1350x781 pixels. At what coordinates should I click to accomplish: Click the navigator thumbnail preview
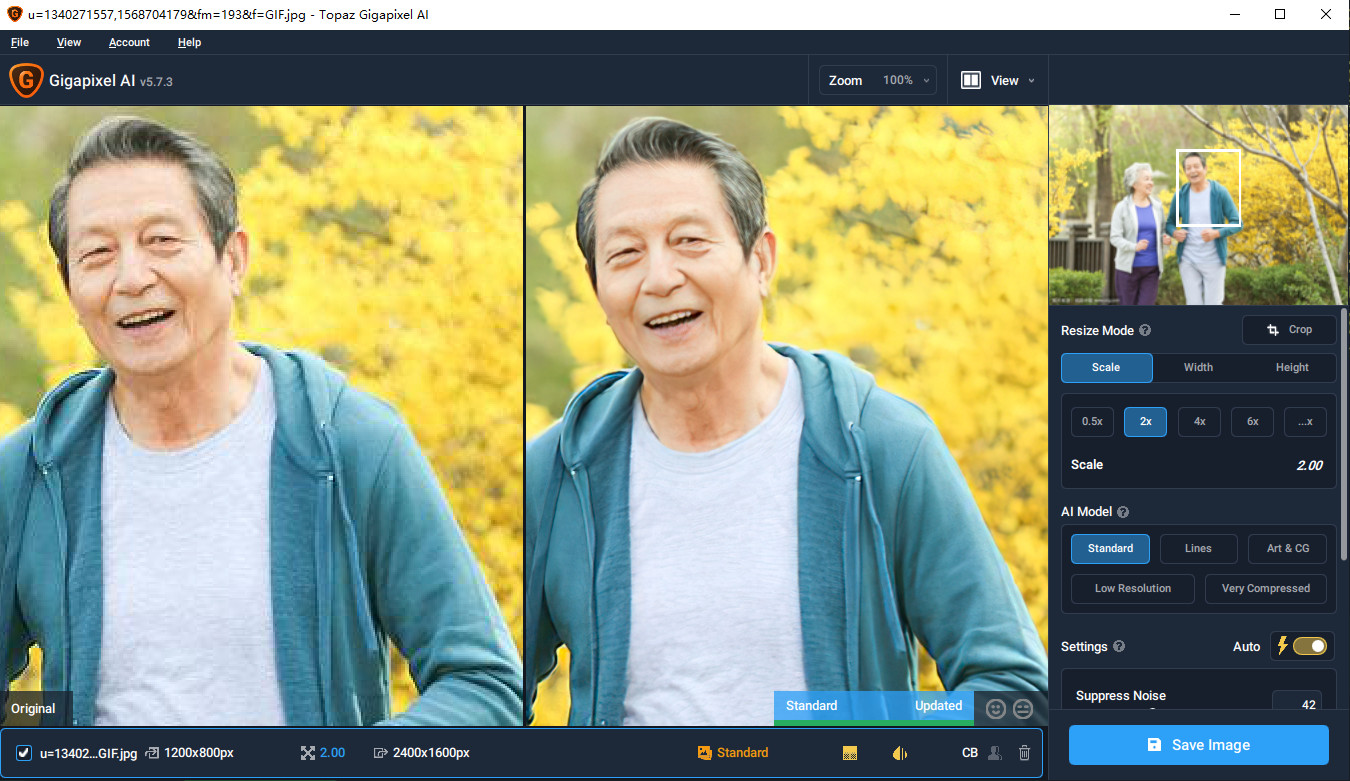pos(1198,205)
